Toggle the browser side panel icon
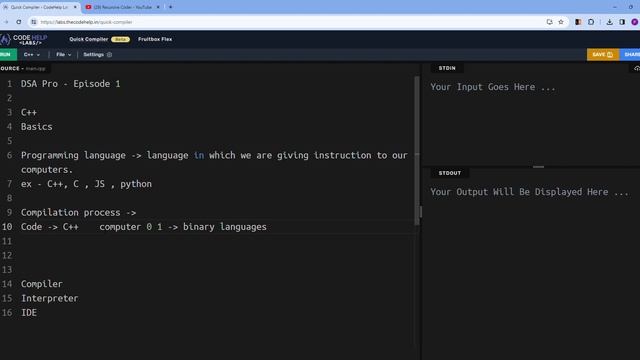640x360 pixels. [x=622, y=22]
